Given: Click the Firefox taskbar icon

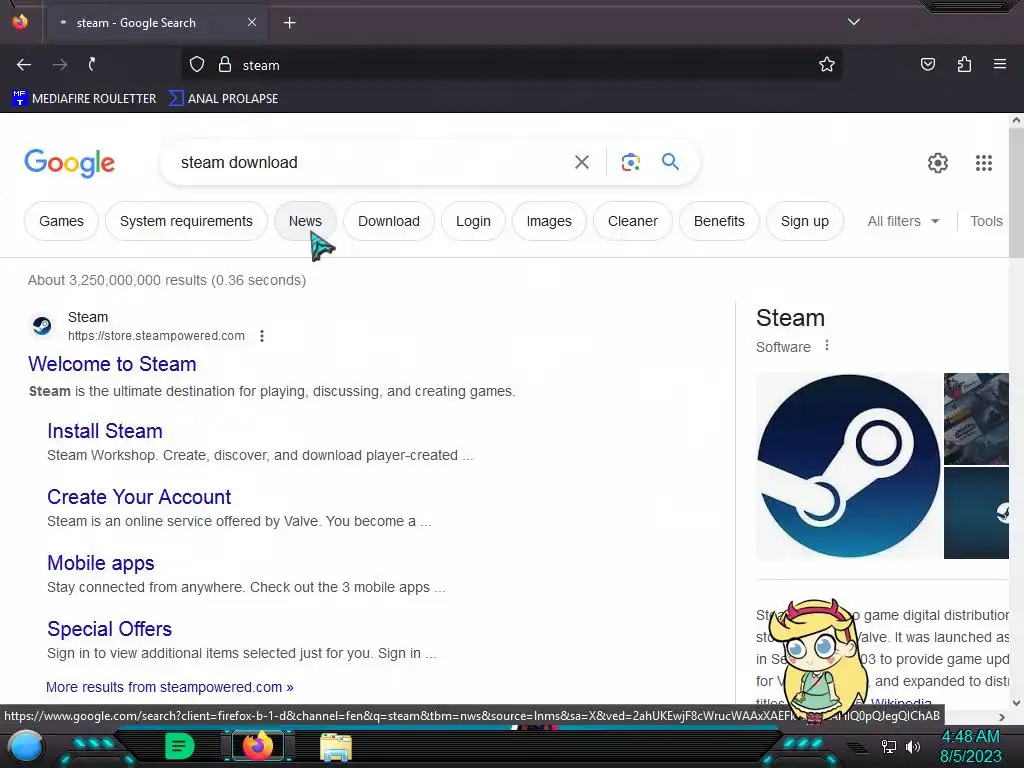Looking at the screenshot, I should pyautogui.click(x=257, y=746).
